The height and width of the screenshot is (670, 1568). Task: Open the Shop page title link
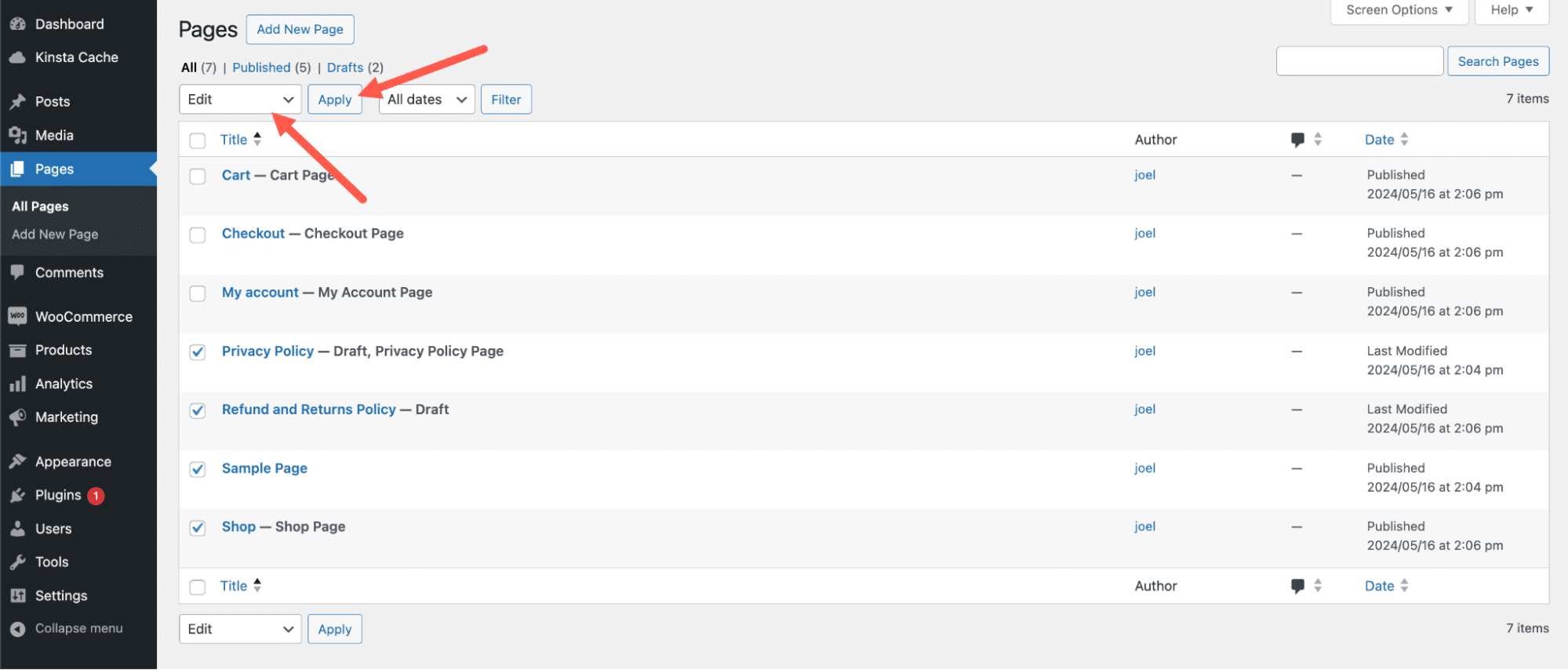tap(238, 526)
